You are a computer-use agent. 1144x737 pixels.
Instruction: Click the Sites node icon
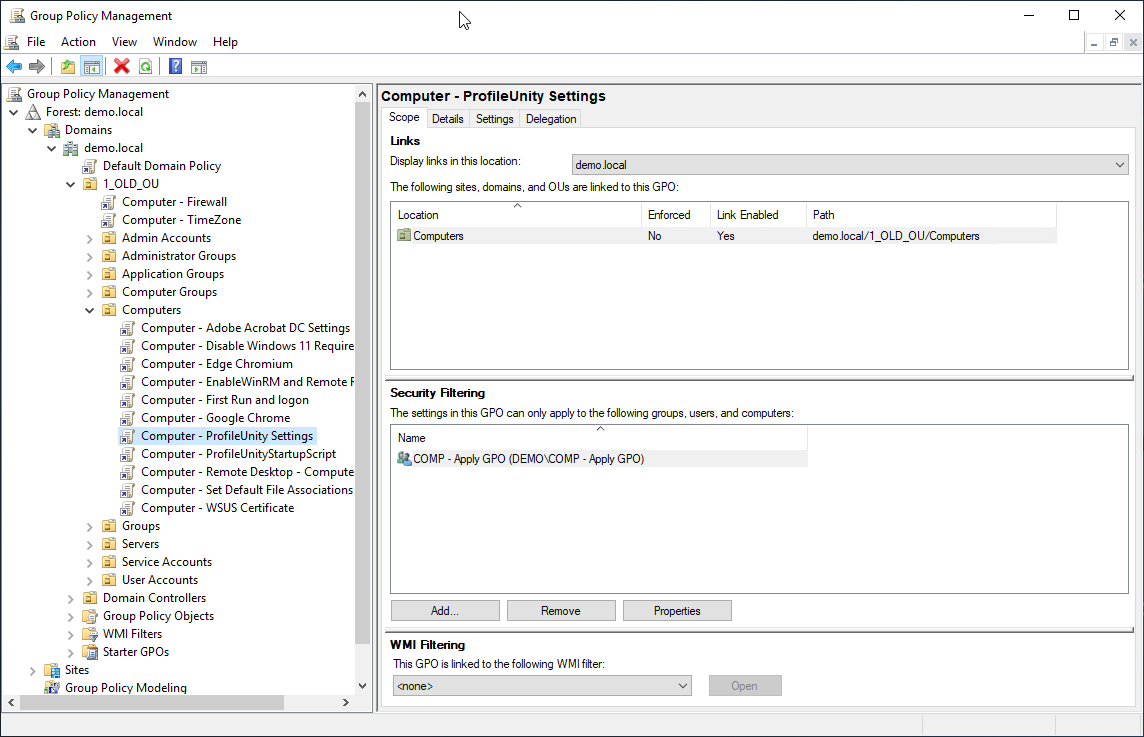pyautogui.click(x=53, y=670)
